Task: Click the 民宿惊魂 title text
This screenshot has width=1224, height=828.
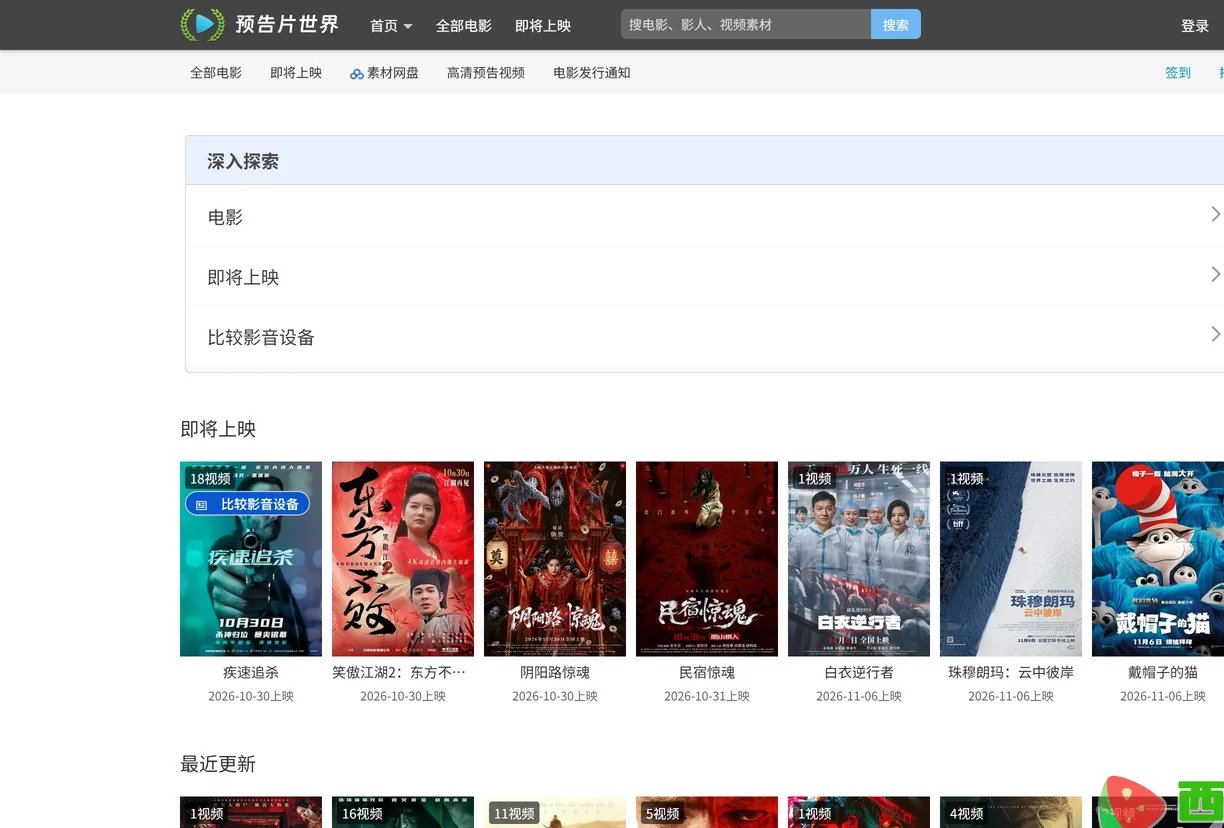Action: (707, 673)
